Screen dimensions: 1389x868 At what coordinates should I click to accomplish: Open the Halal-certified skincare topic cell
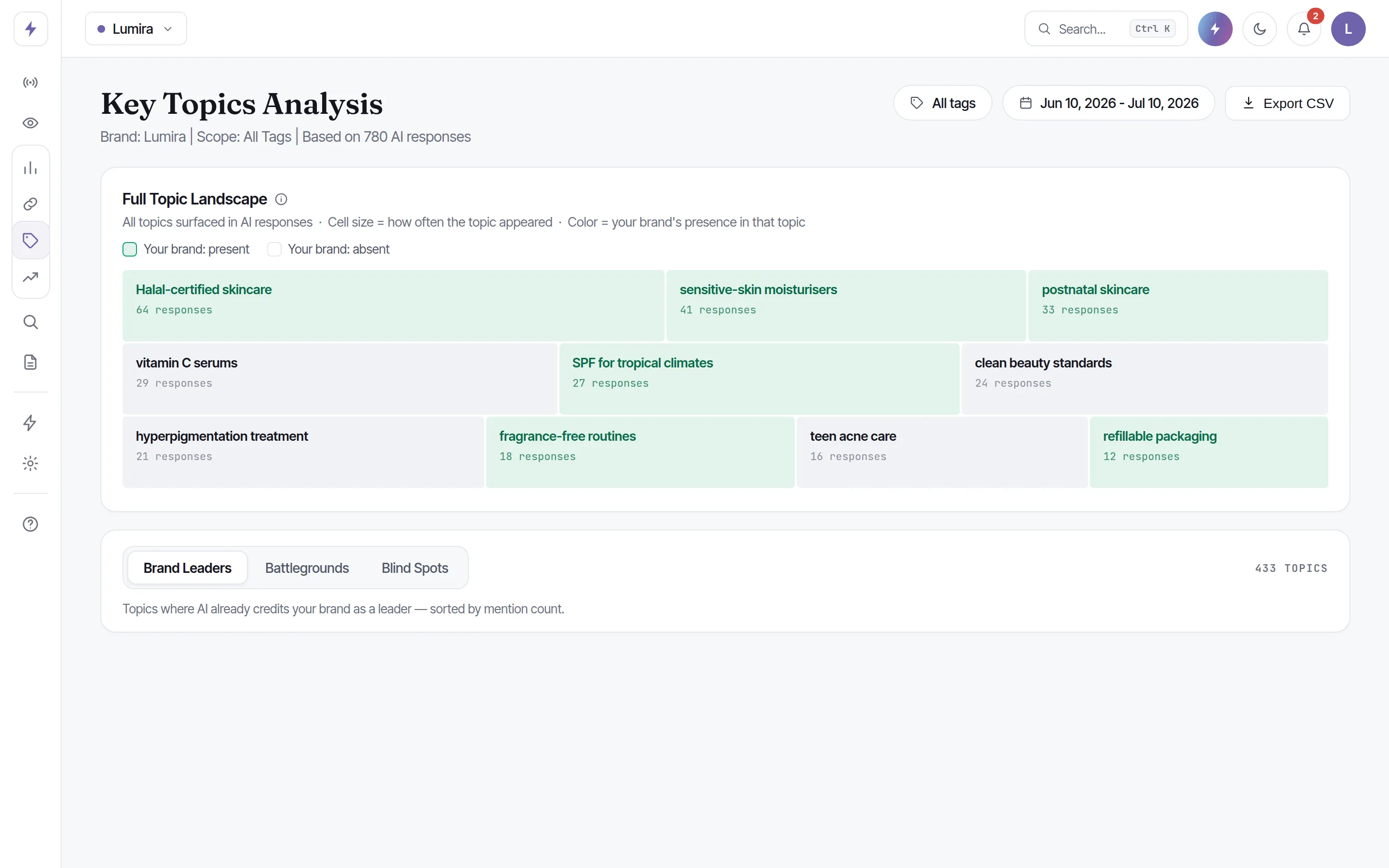[x=393, y=306]
